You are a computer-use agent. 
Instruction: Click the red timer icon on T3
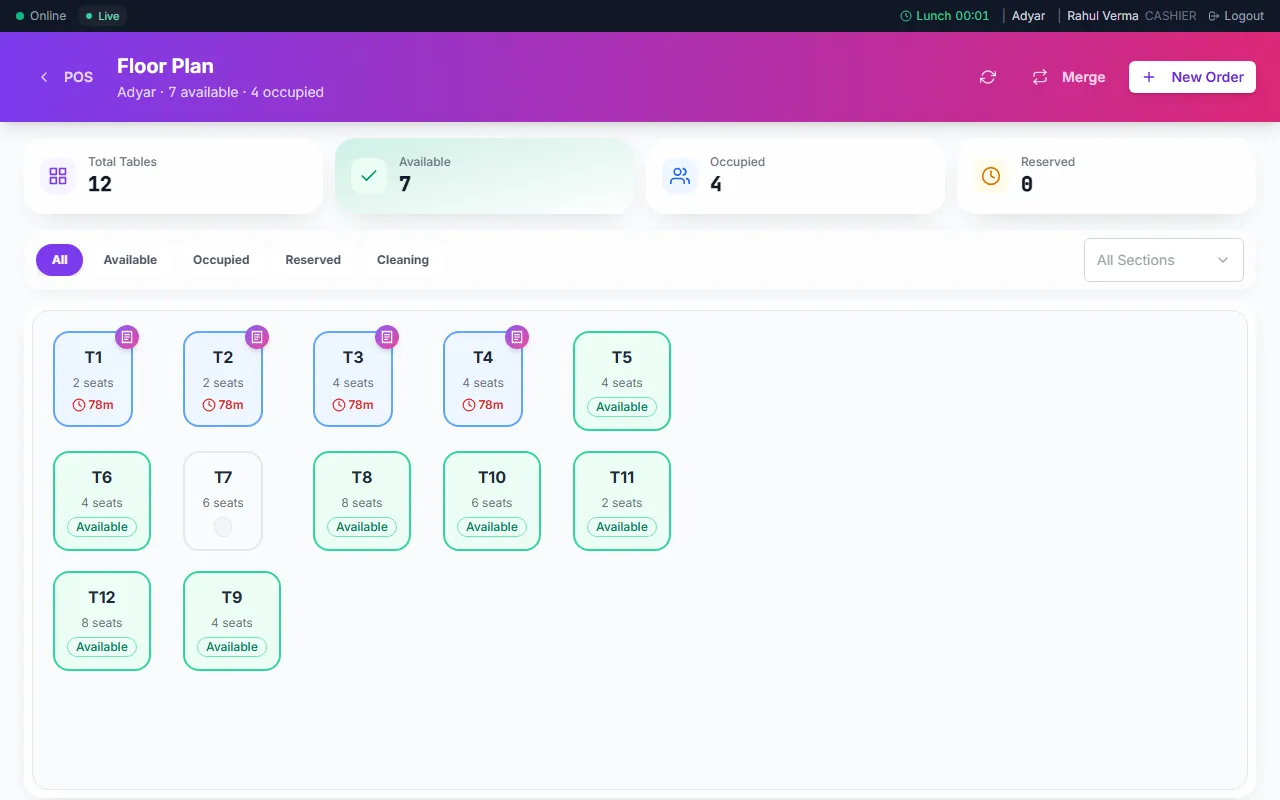pyautogui.click(x=339, y=405)
